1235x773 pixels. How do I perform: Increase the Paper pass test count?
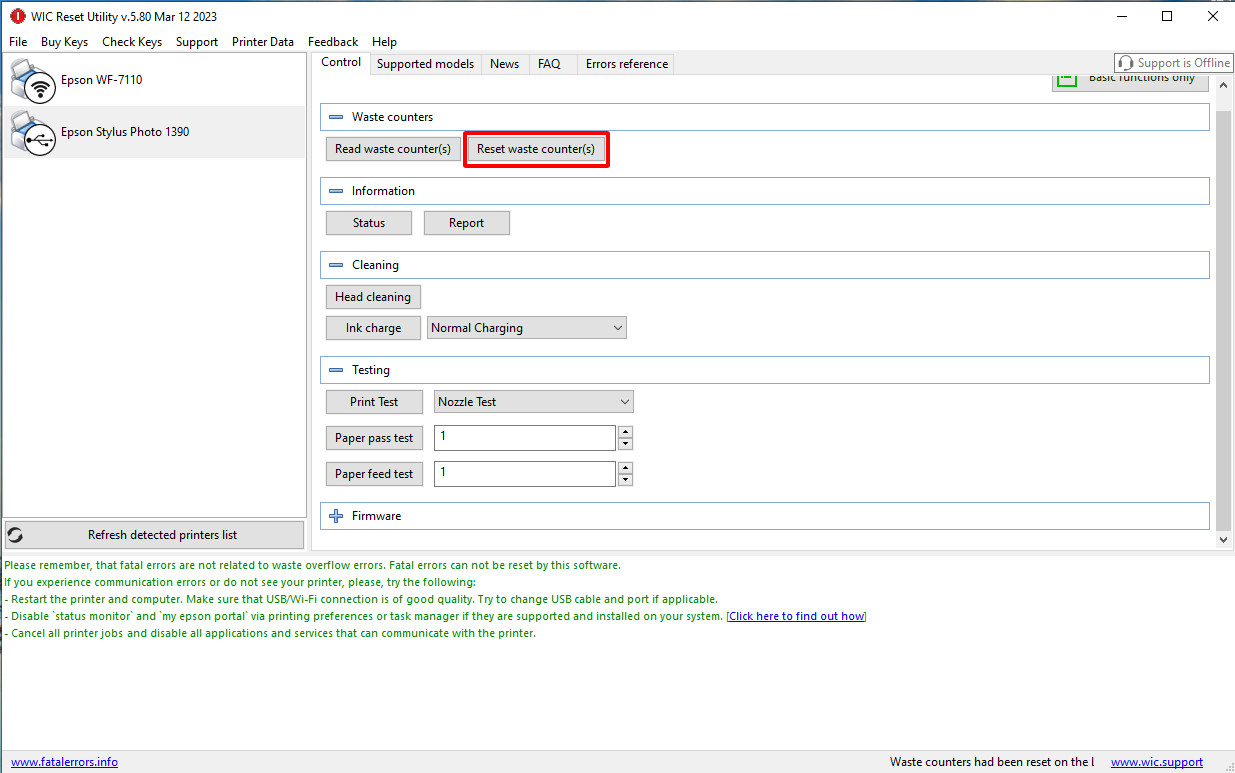[x=625, y=432]
